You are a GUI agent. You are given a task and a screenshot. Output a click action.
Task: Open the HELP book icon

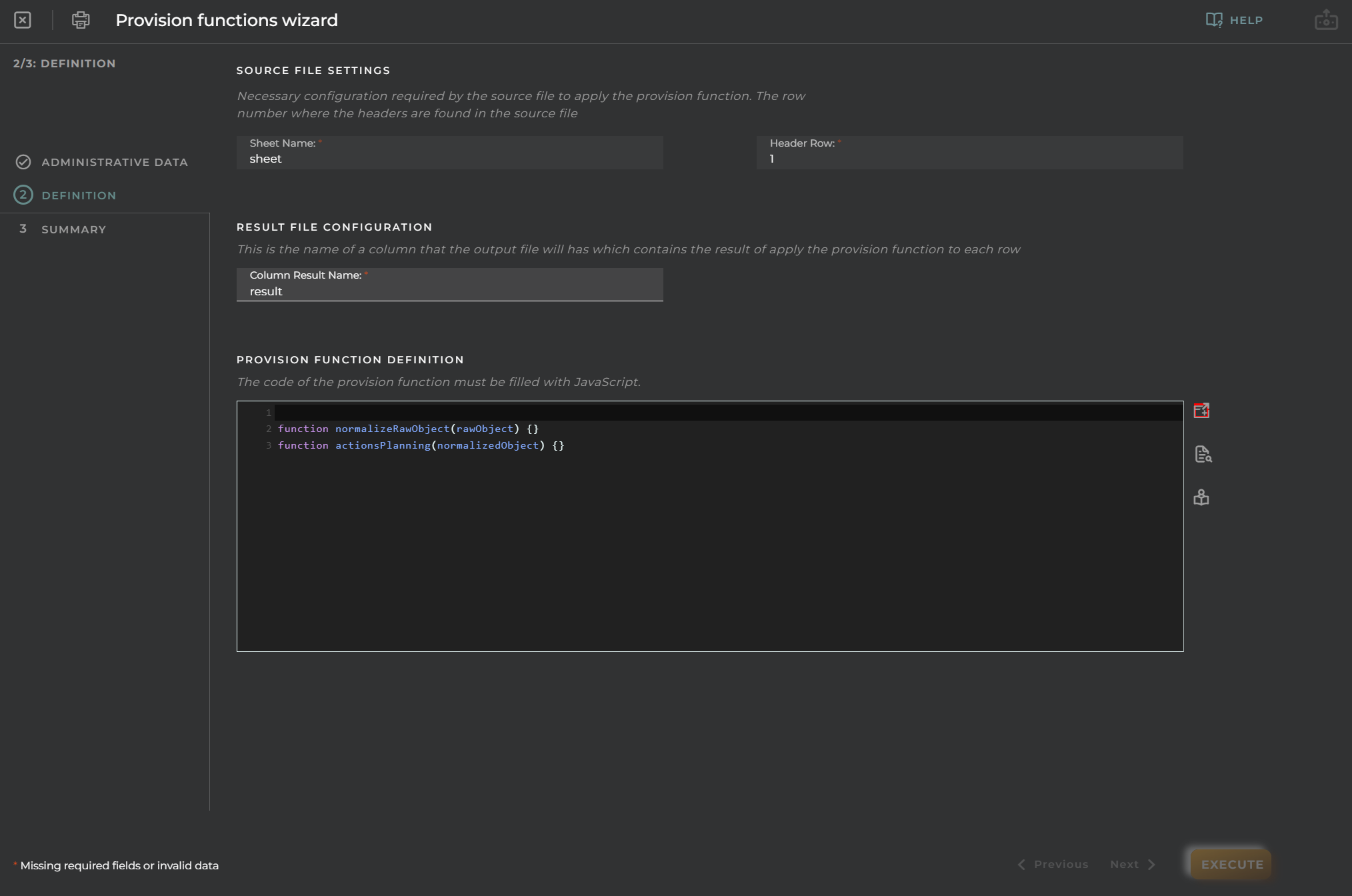[x=1214, y=20]
